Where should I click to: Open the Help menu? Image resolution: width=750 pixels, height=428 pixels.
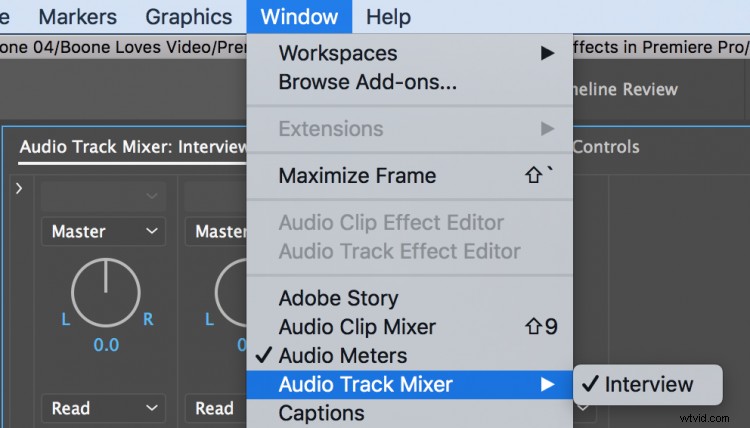pos(388,17)
